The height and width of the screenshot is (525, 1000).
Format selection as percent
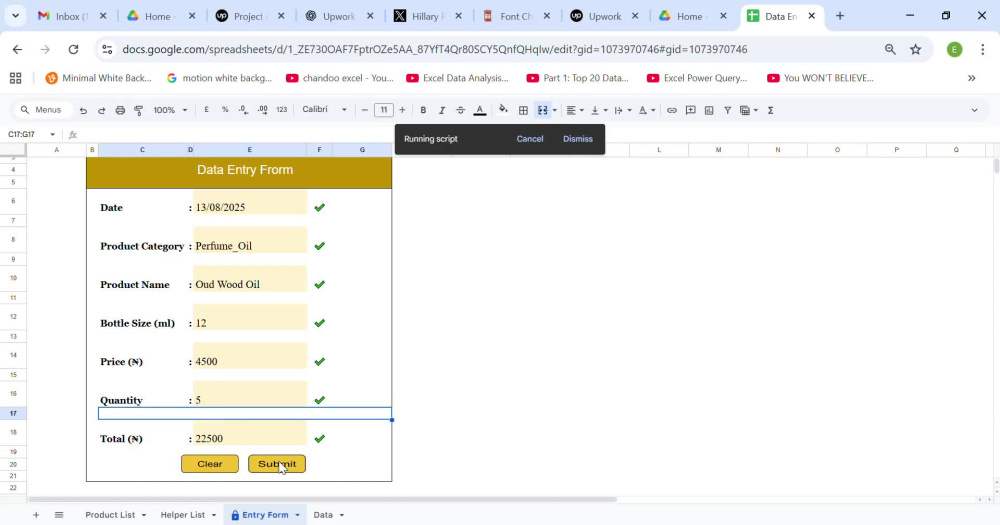(224, 110)
